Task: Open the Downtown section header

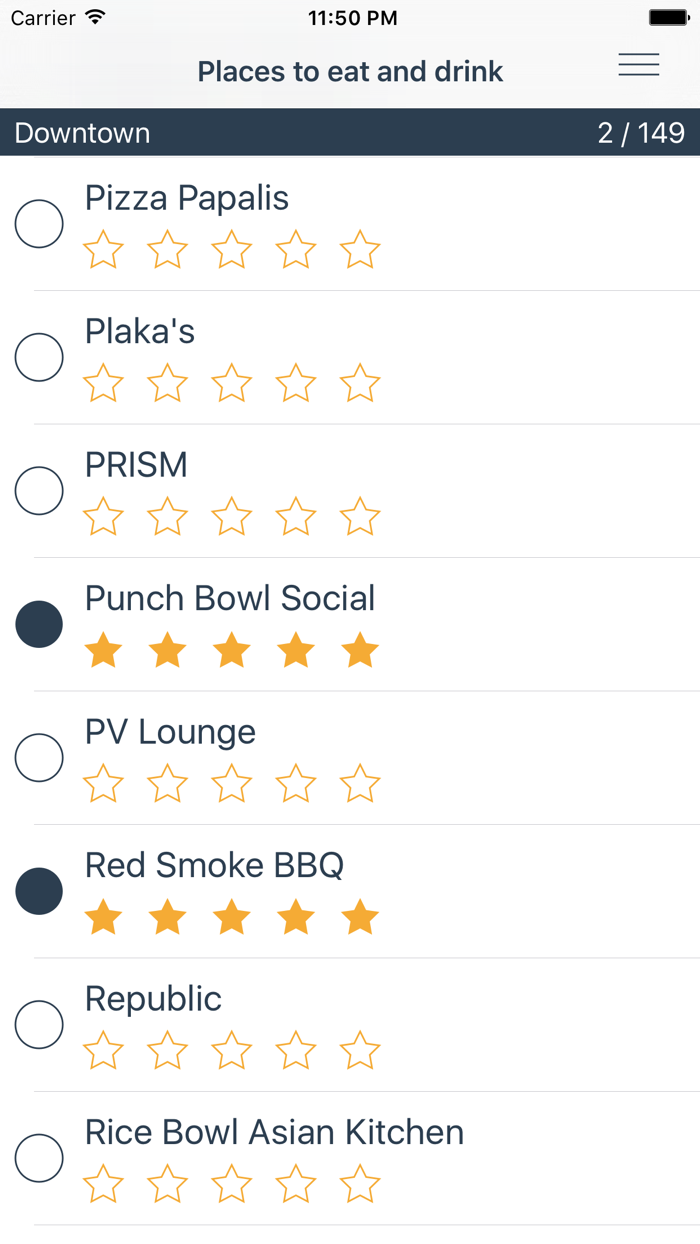Action: click(80, 132)
